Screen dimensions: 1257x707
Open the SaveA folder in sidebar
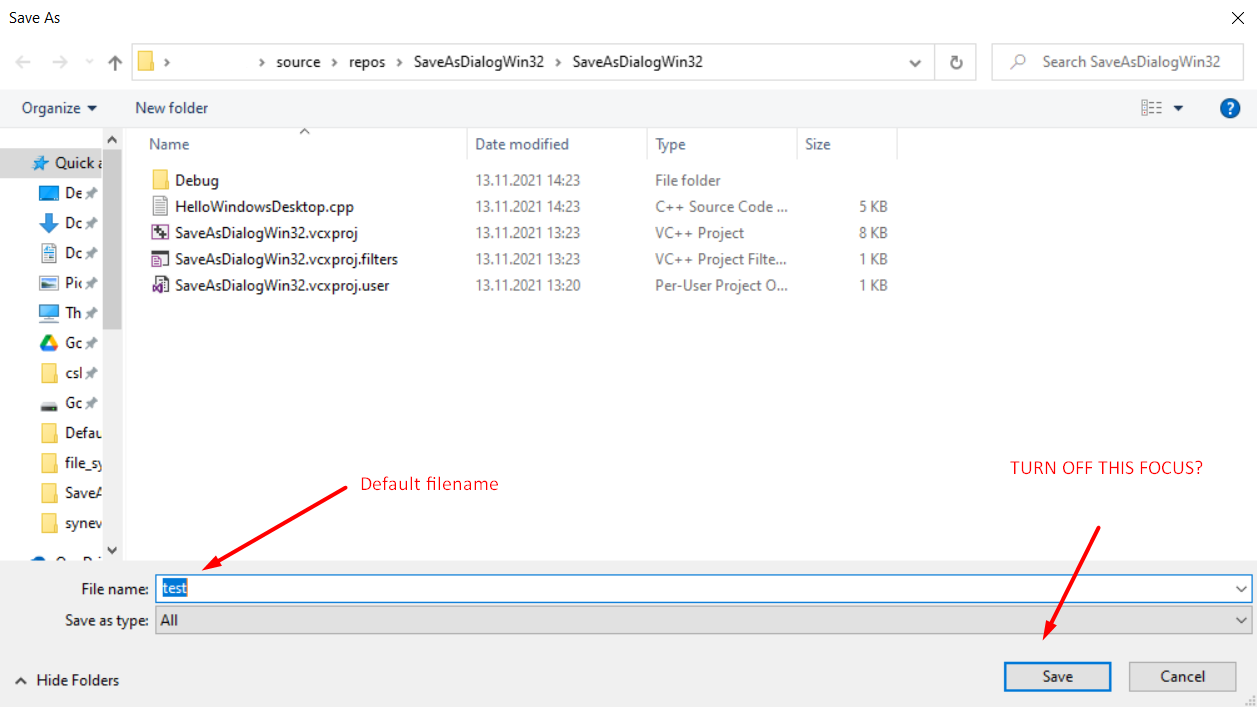pos(49,493)
